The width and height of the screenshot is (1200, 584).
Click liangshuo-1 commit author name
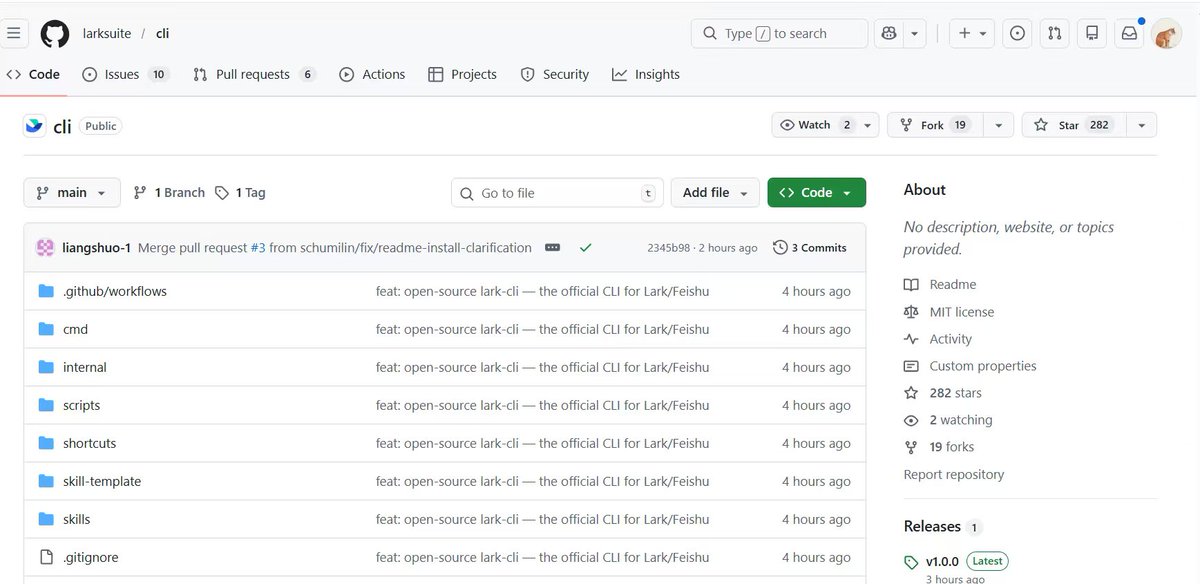(x=96, y=248)
